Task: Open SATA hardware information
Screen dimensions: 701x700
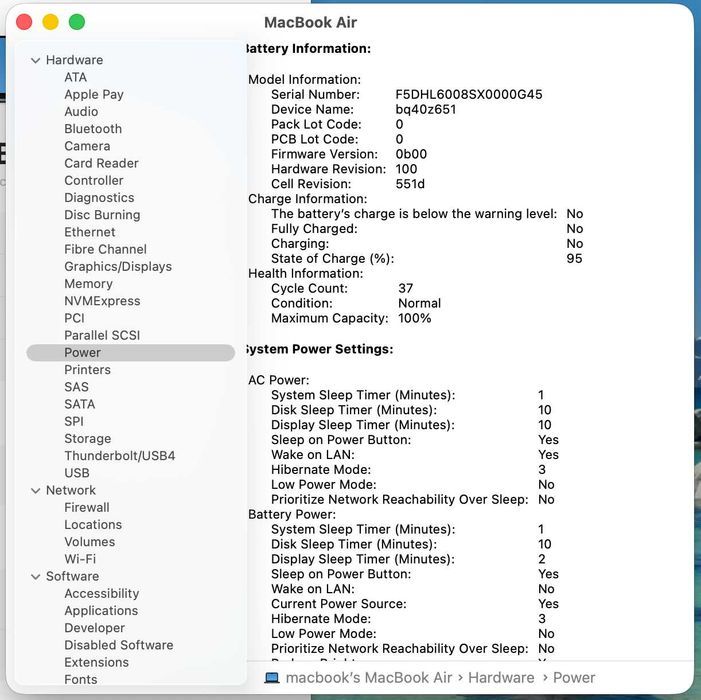Action: [x=80, y=405]
